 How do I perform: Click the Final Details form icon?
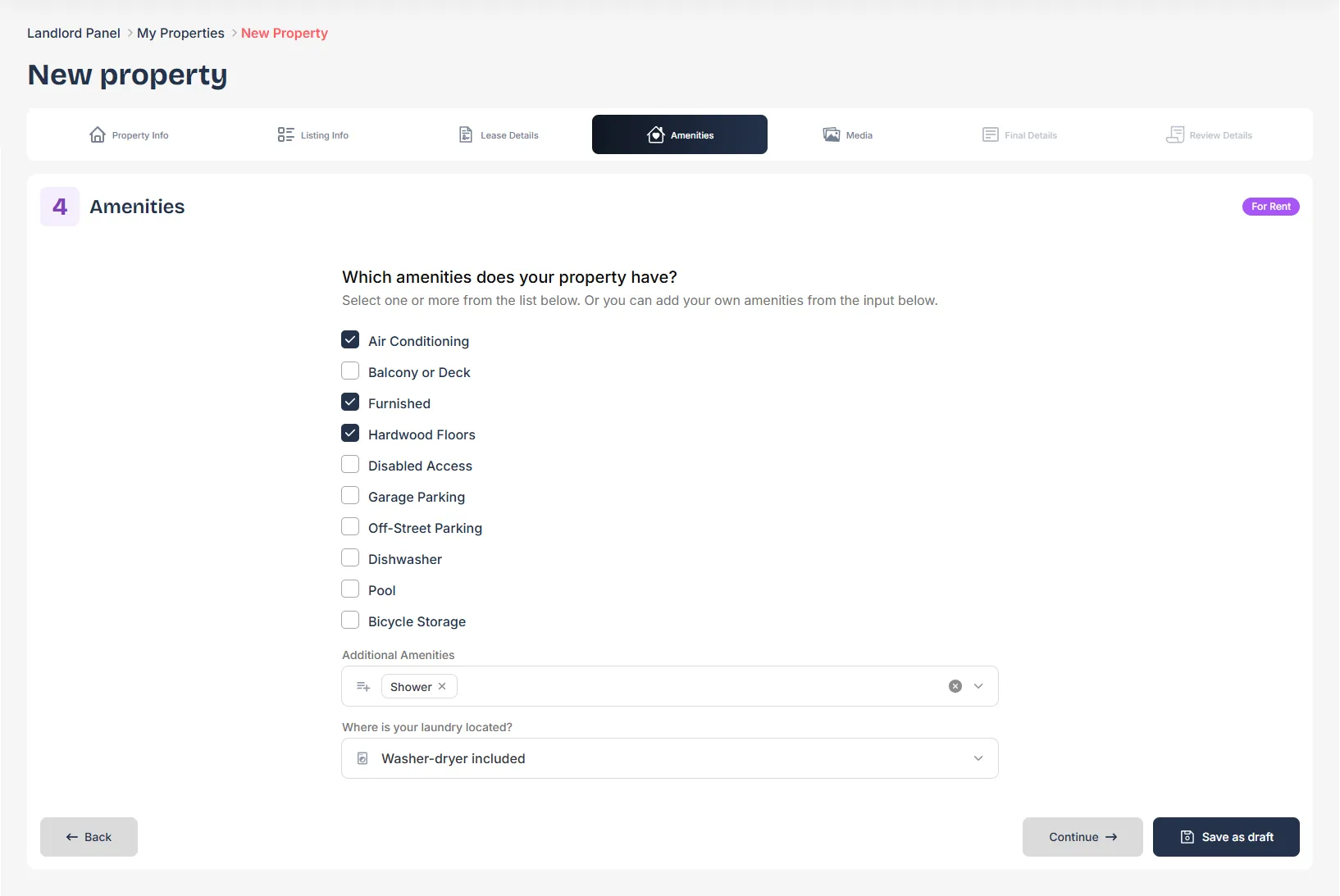click(x=990, y=134)
